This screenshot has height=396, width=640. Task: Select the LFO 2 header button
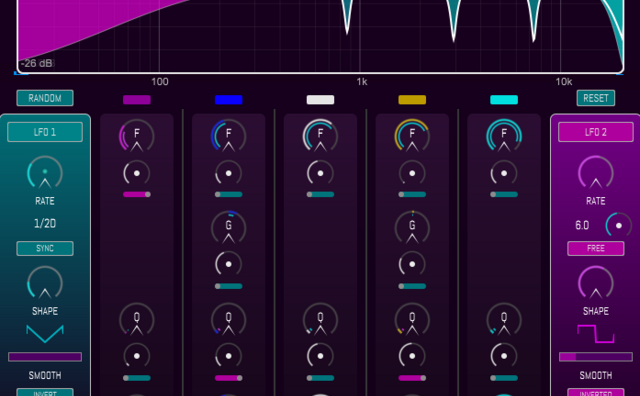pos(596,132)
